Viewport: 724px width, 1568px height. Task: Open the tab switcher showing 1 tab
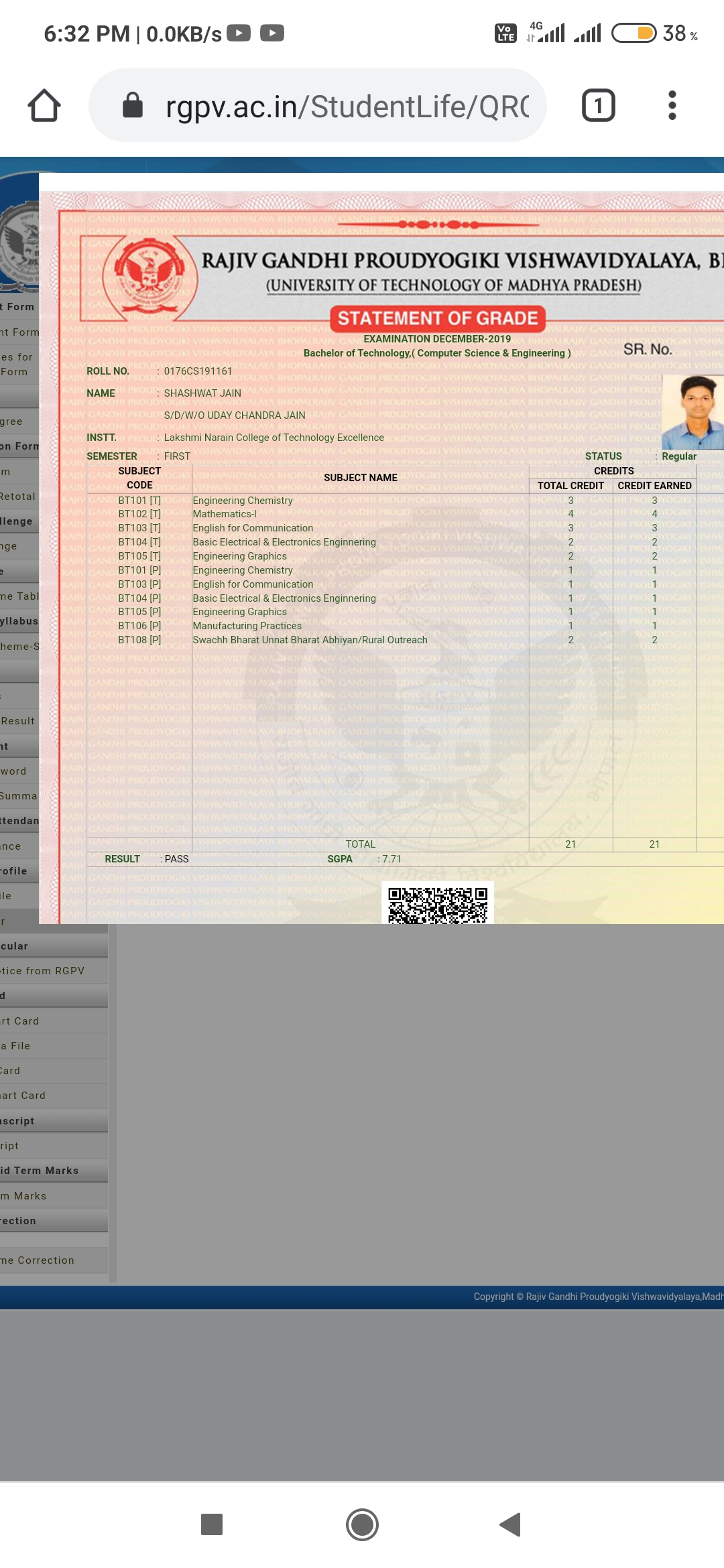pos(599,105)
